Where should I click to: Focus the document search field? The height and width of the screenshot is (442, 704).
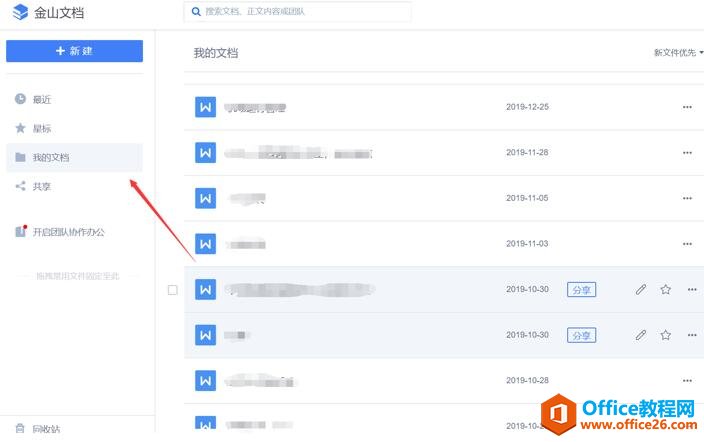point(297,12)
